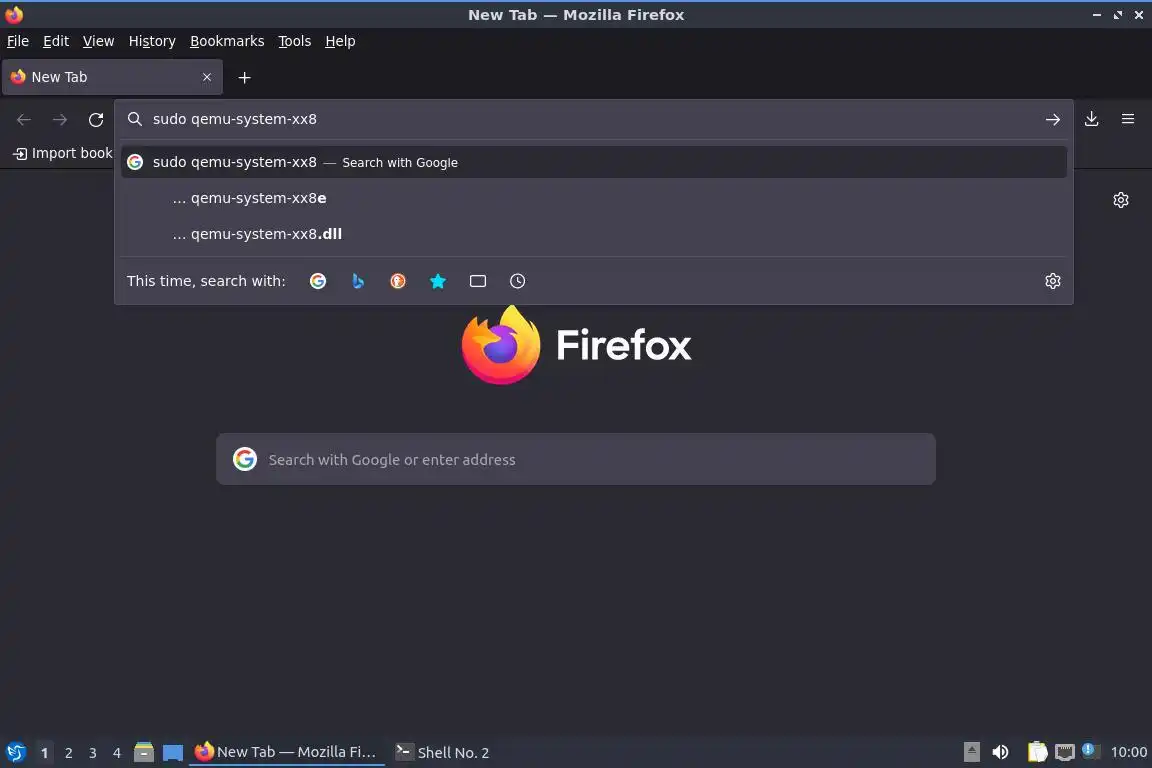Screen dimensions: 1152x768
Task: Select the New Tab tab
Action: pos(112,77)
